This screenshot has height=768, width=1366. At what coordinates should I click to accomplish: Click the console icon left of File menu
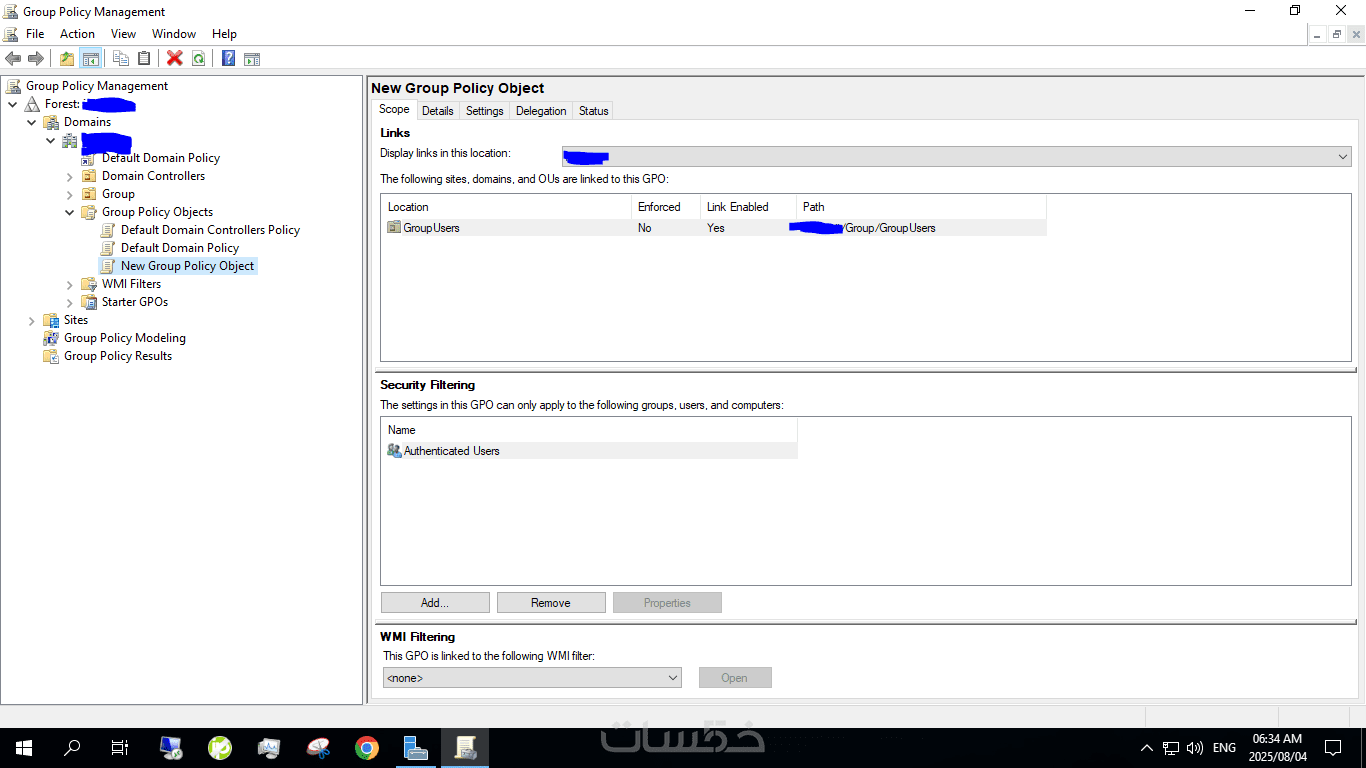pos(11,34)
